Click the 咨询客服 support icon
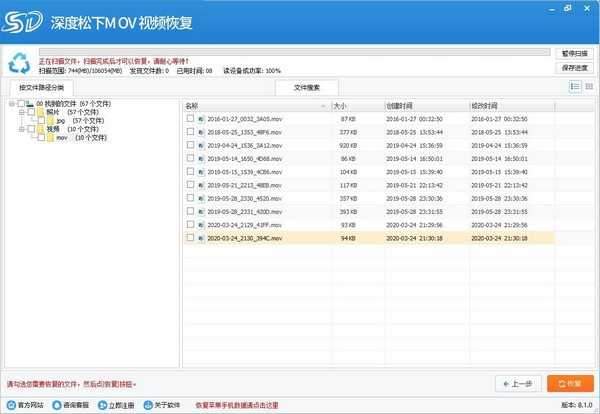This screenshot has width=600, height=414. [57, 405]
